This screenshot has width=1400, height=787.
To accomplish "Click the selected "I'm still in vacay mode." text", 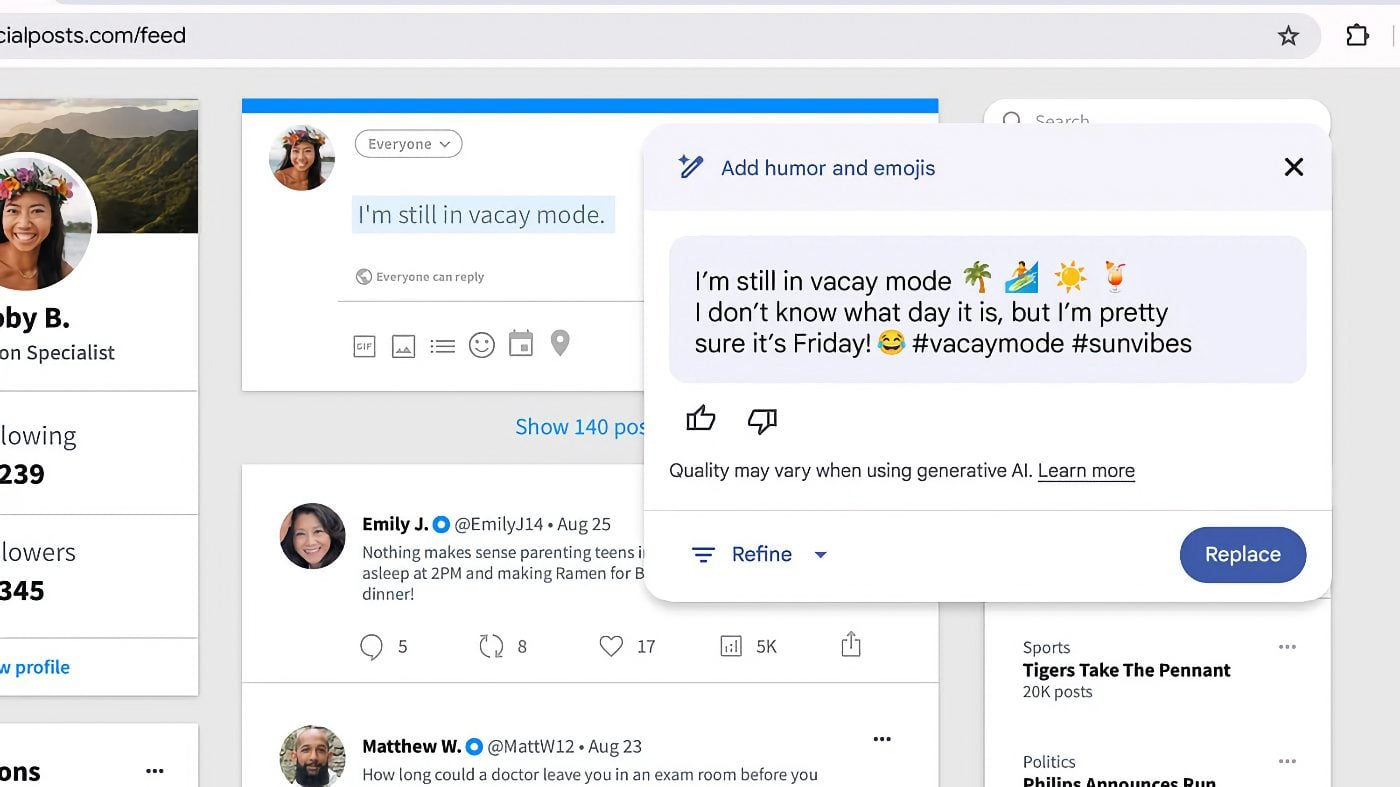I will tap(482, 215).
